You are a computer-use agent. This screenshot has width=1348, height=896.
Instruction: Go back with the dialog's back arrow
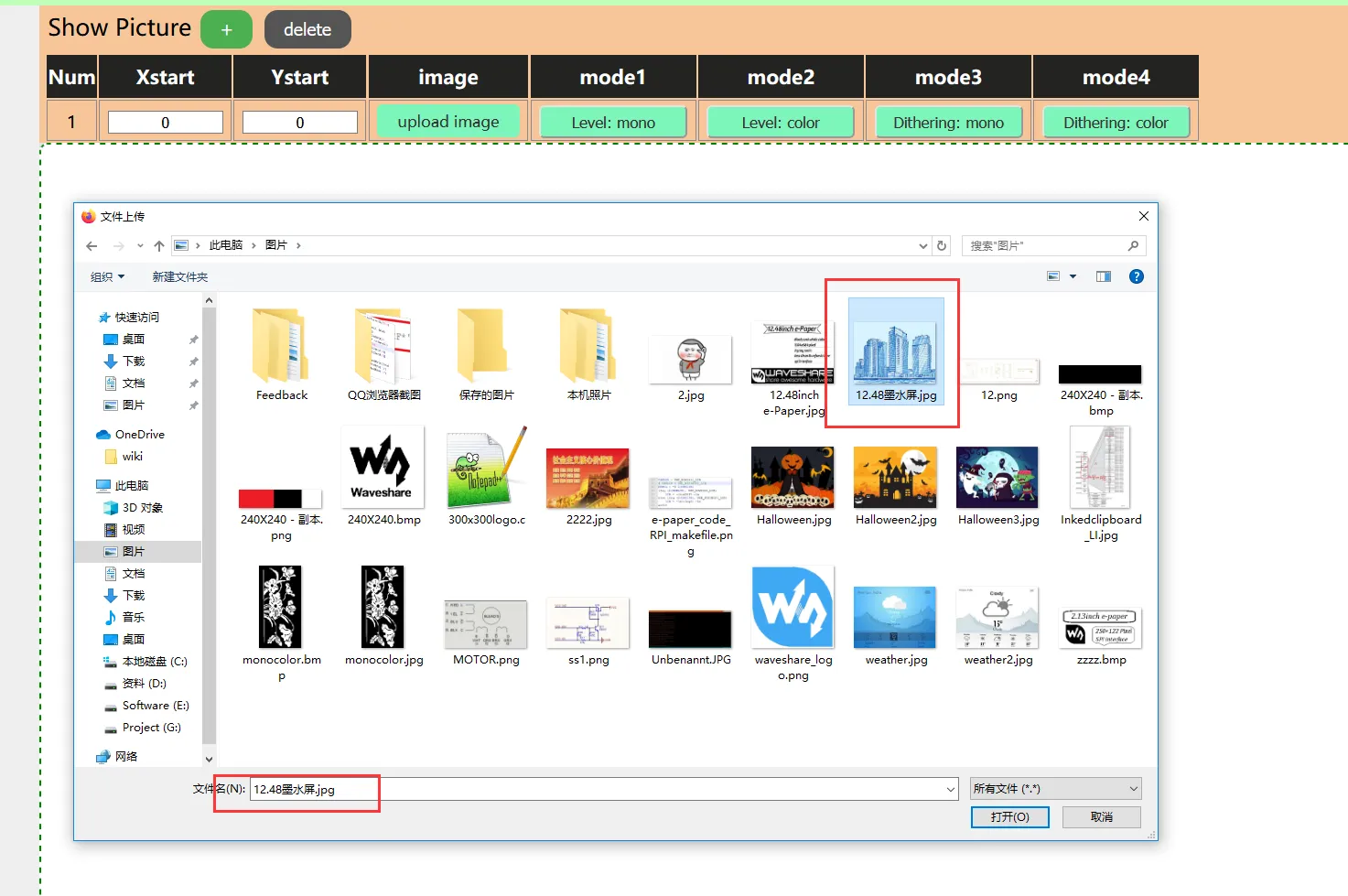tap(92, 245)
